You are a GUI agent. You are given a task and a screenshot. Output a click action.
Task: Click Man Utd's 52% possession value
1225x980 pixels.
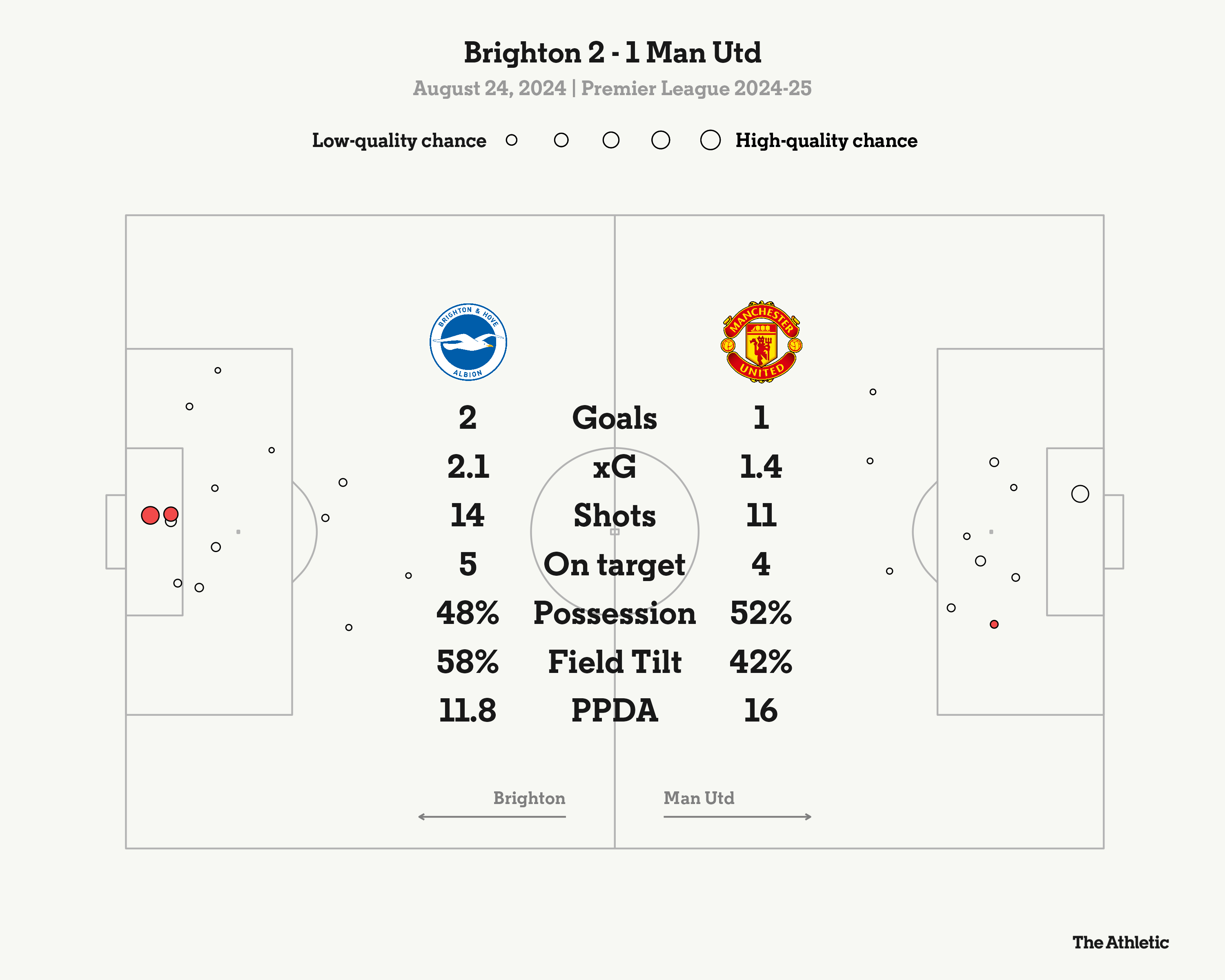tap(761, 613)
